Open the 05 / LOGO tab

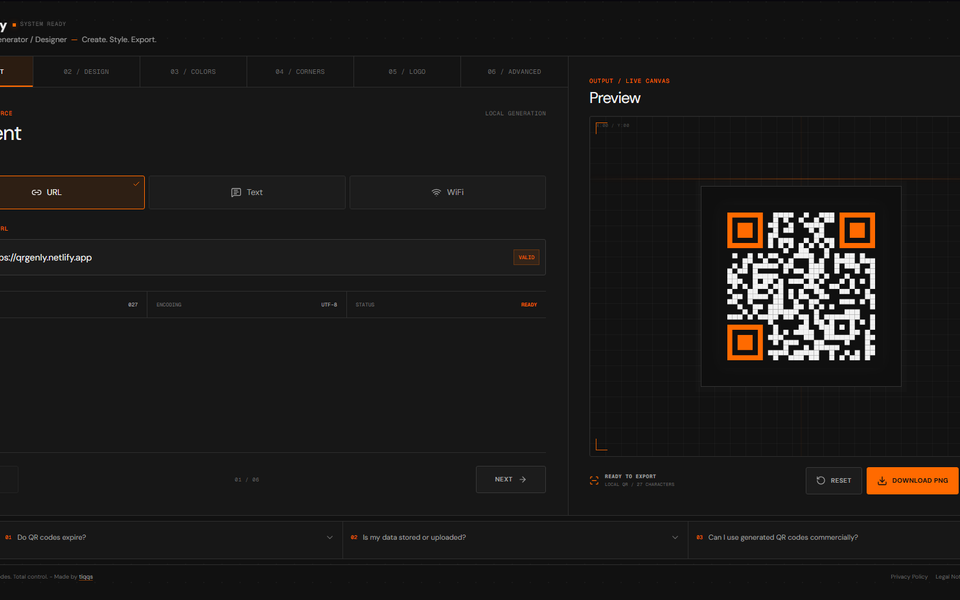coord(407,72)
